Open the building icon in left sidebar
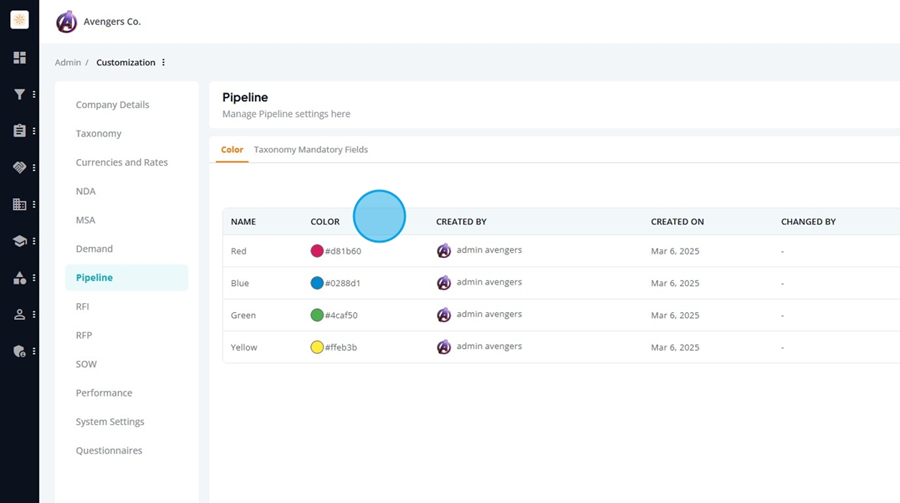 click(x=20, y=204)
